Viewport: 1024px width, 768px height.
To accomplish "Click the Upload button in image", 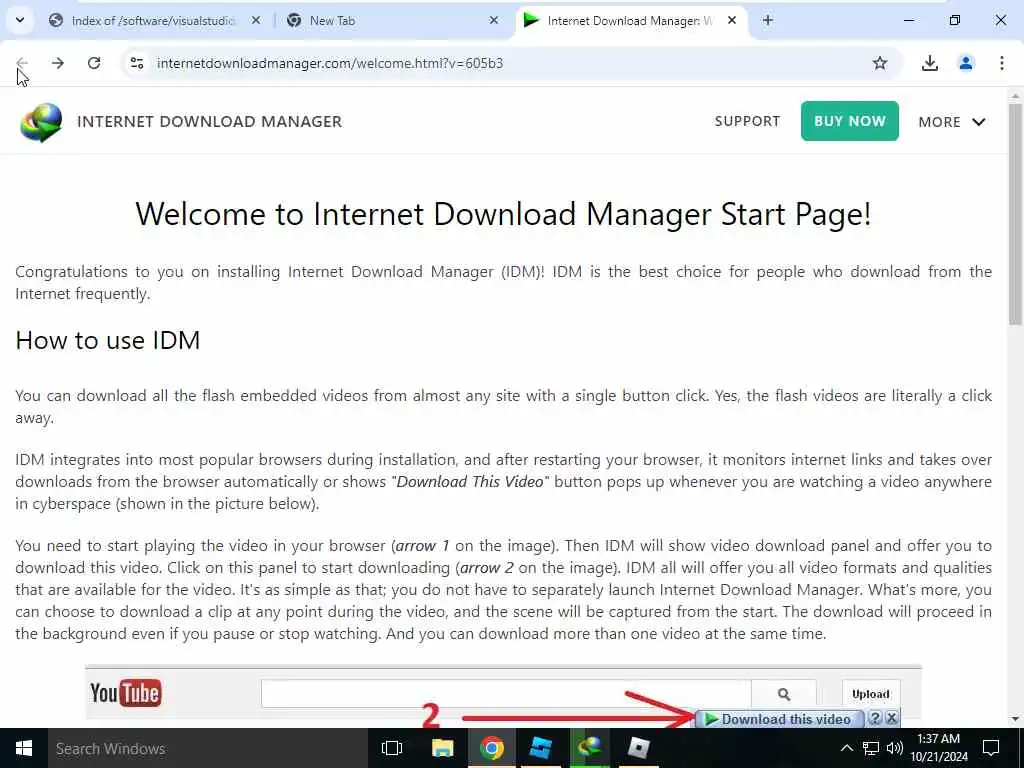I will coord(871,694).
